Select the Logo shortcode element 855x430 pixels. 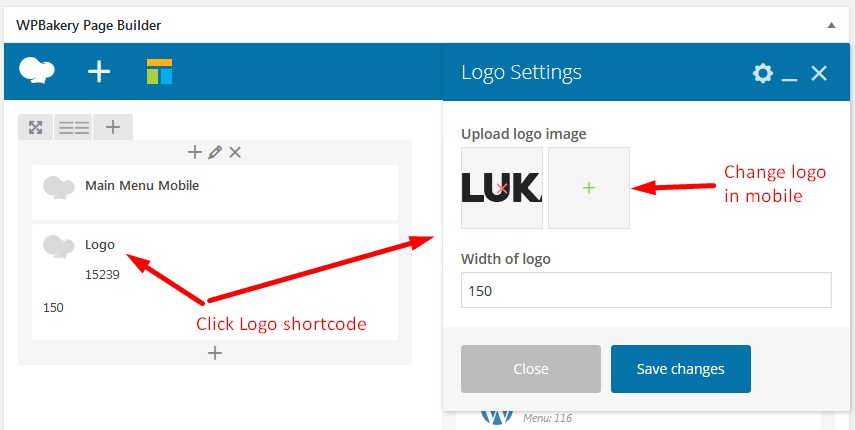215,282
